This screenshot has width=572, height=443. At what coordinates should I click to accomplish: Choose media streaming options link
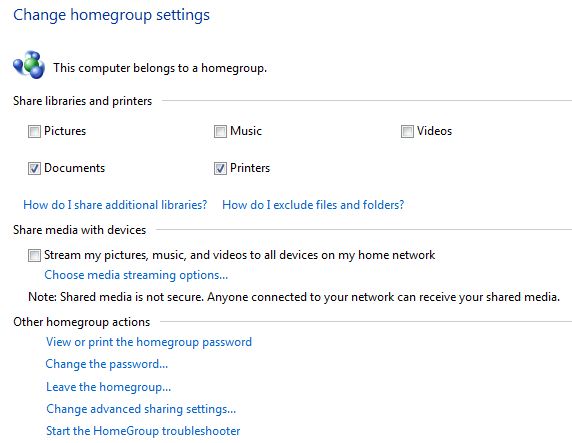(x=136, y=275)
